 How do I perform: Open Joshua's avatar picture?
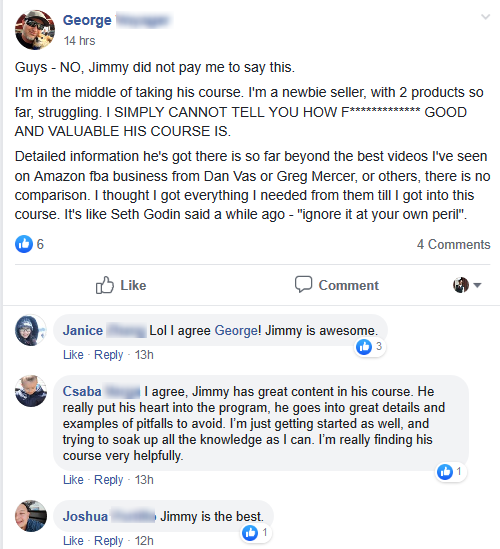(x=31, y=516)
